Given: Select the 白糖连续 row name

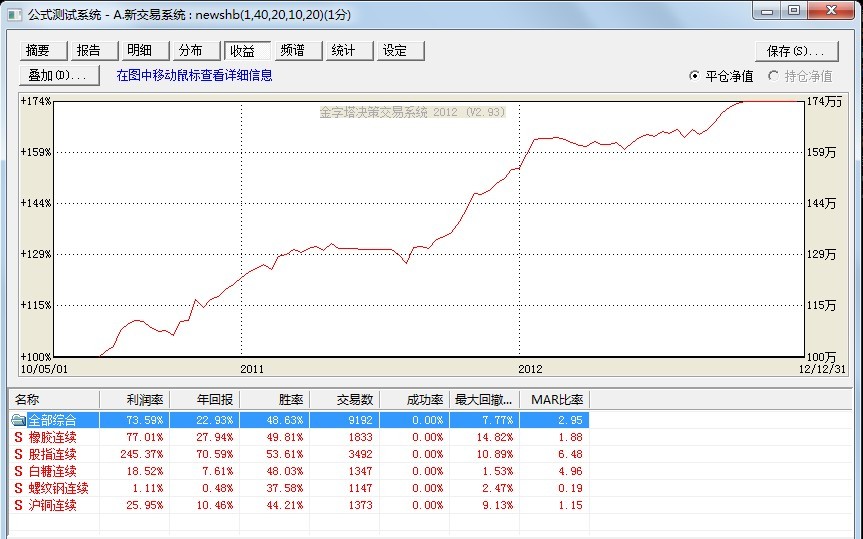Looking at the screenshot, I should pyautogui.click(x=52, y=471).
